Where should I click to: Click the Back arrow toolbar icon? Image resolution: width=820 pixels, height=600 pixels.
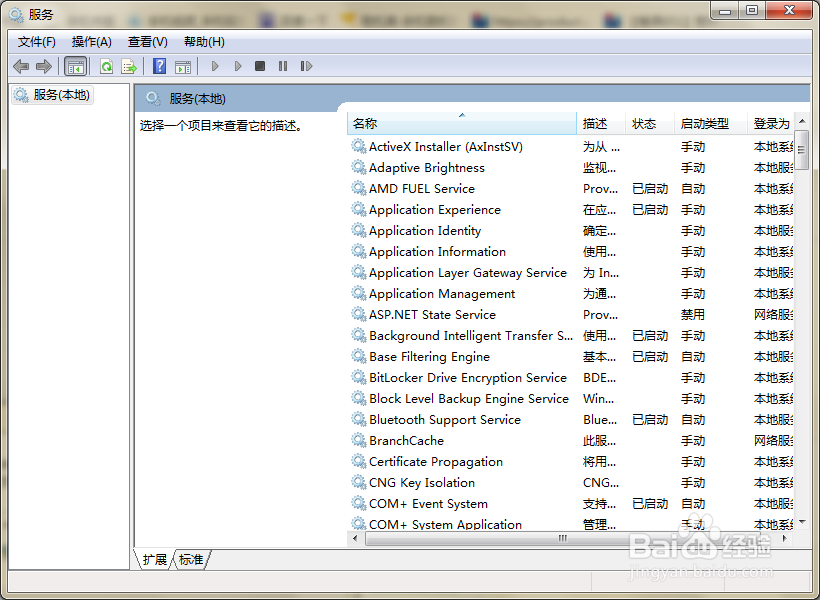click(x=21, y=66)
